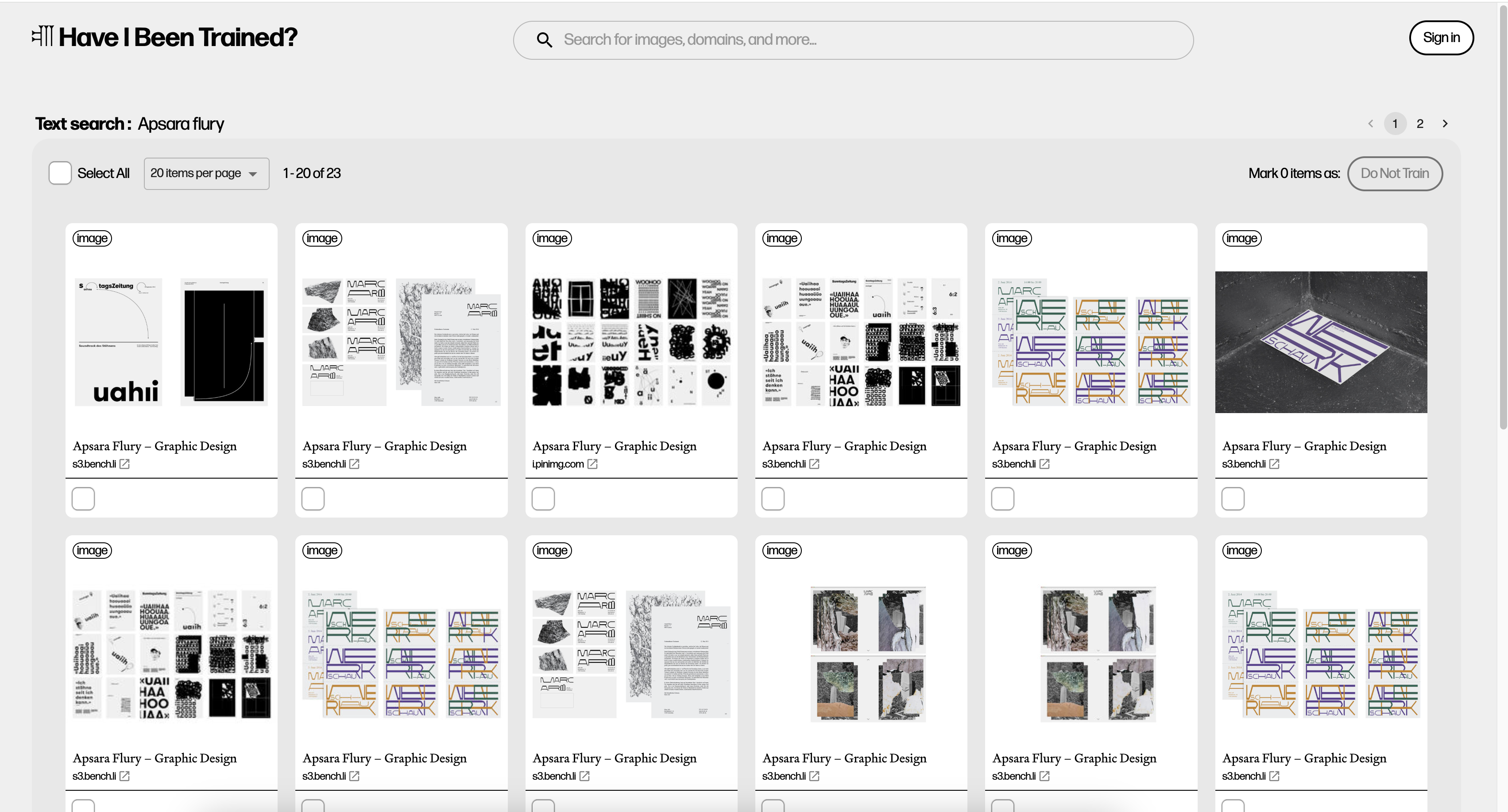Open external link icon of bottom-row uaiih poster grid card
Image resolution: width=1508 pixels, height=812 pixels.
click(x=125, y=776)
